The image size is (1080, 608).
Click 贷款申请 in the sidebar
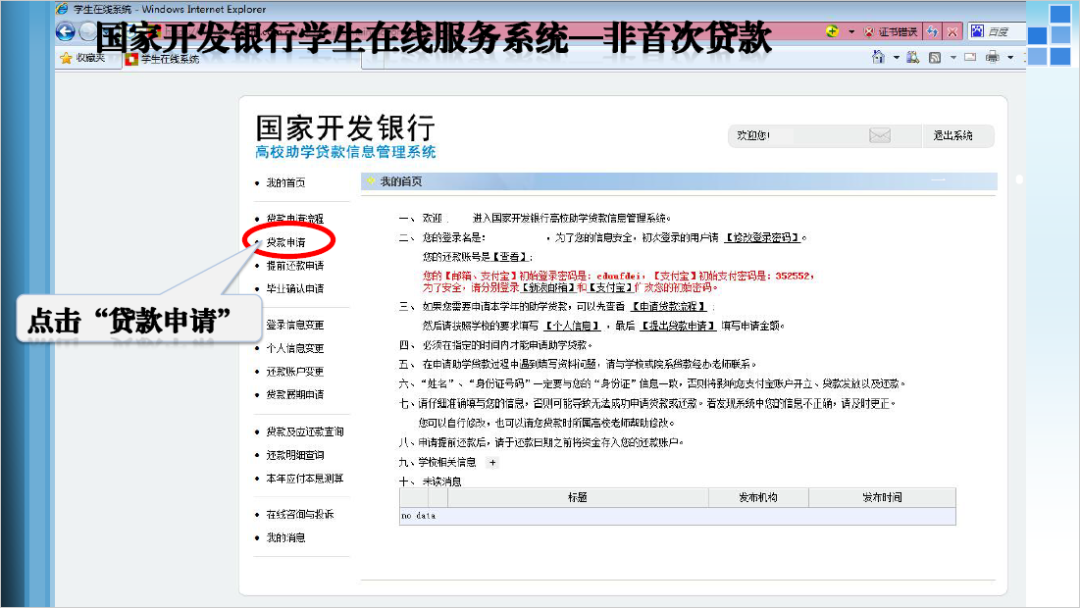[x=285, y=242]
